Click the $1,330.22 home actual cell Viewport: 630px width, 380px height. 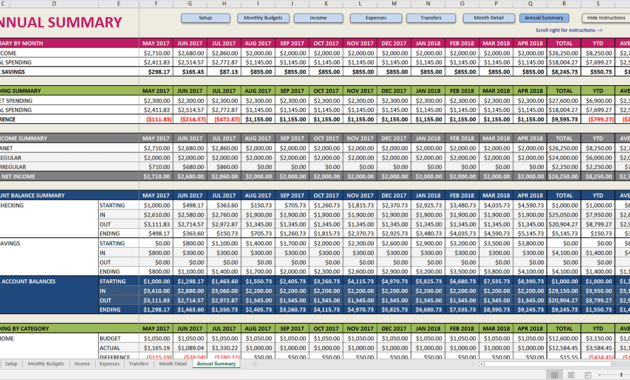point(224,348)
